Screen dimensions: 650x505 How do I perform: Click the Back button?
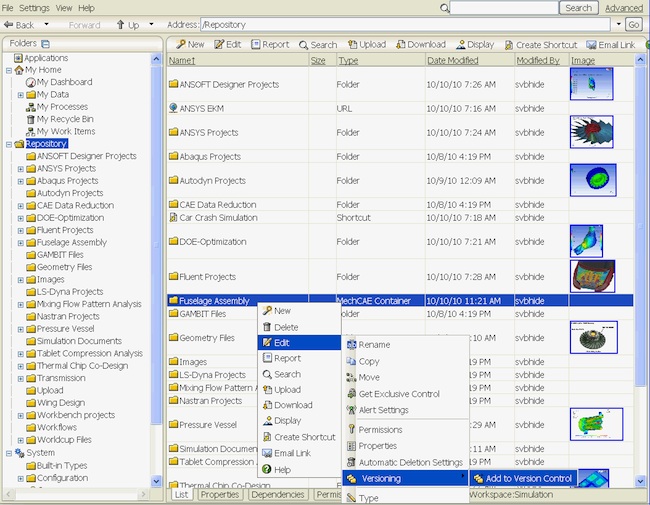(19, 25)
